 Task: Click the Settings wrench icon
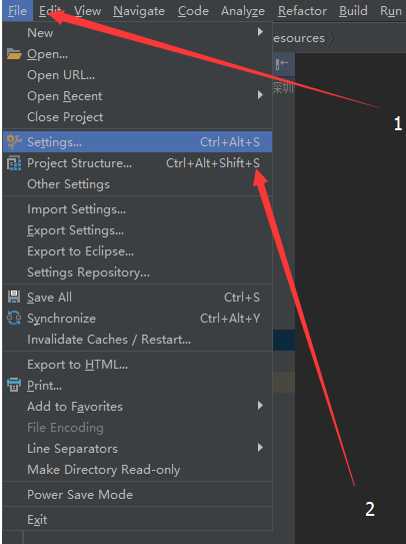(x=14, y=142)
